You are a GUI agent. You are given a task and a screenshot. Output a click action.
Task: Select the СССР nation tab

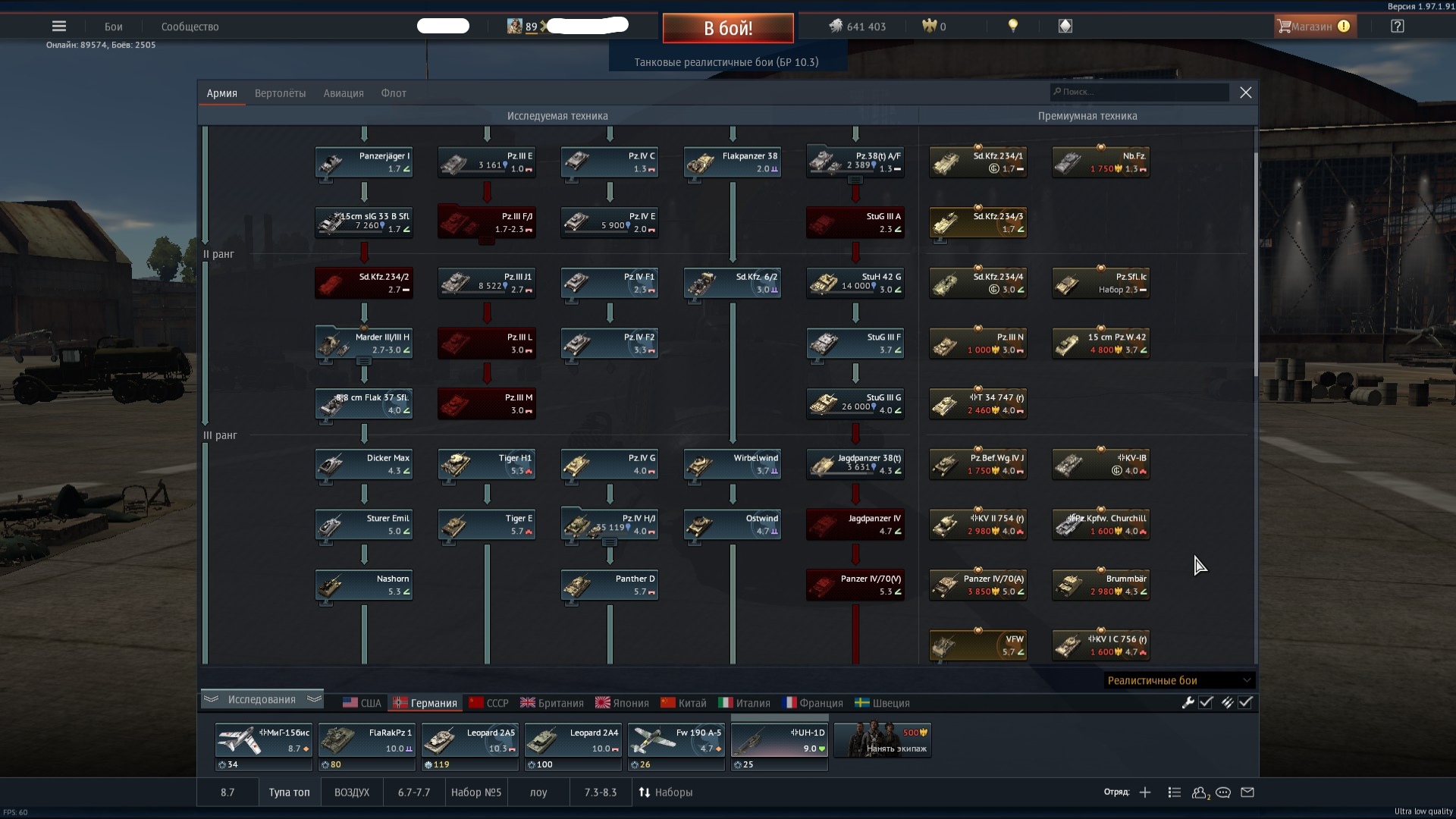point(488,703)
